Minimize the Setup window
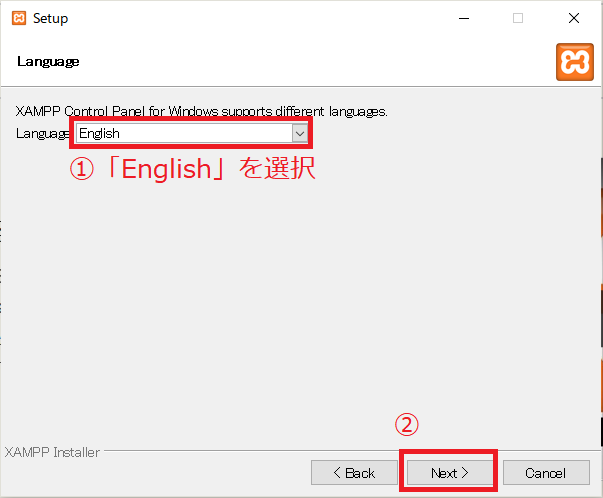Image resolution: width=603 pixels, height=498 pixels. [x=463, y=19]
